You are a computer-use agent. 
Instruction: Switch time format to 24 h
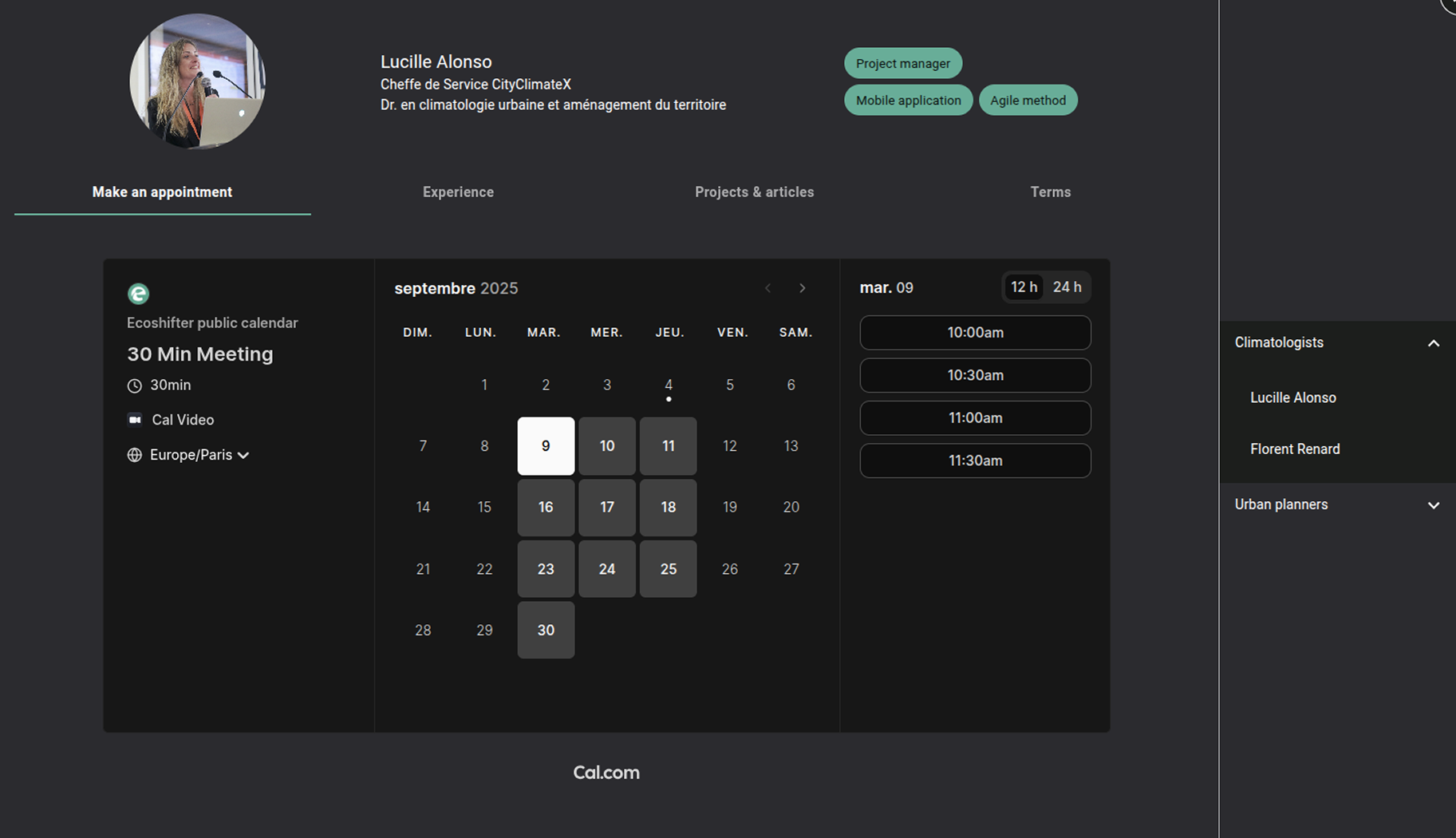1067,287
